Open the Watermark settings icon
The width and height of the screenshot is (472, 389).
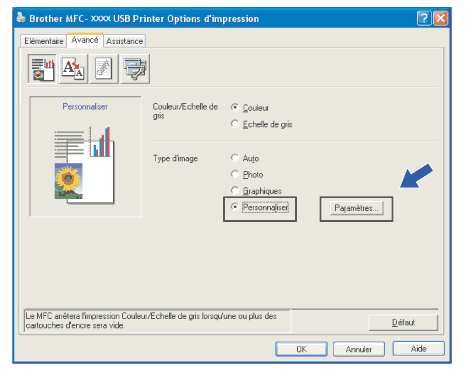click(x=104, y=69)
